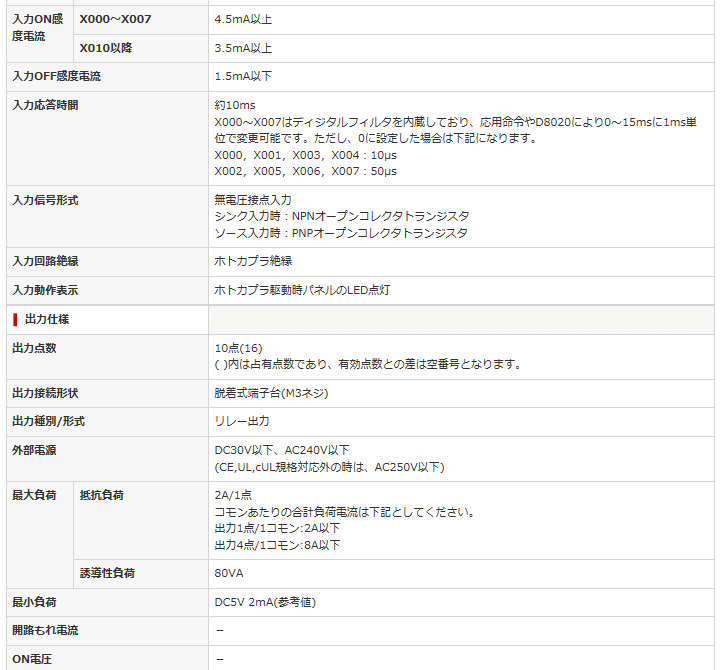This screenshot has width=720, height=670.
Task: Click the '外部電源' label
Action: coord(34,450)
